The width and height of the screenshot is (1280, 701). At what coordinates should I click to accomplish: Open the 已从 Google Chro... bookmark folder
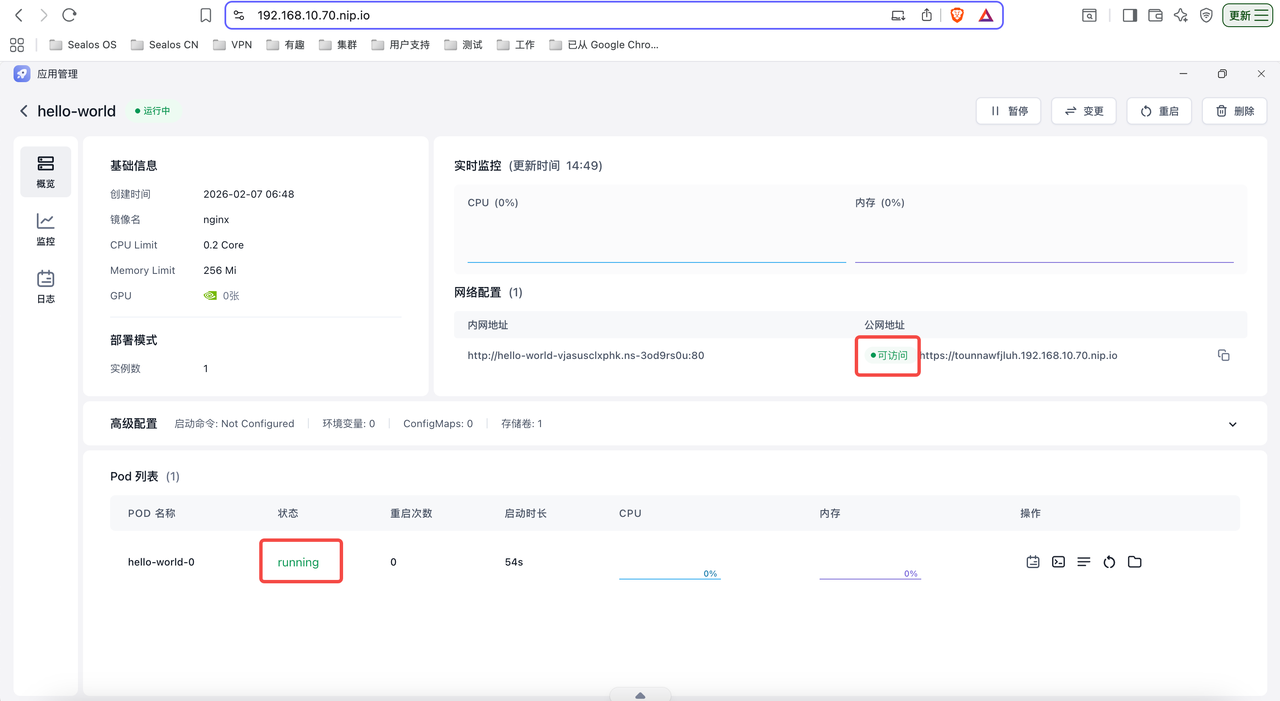604,45
